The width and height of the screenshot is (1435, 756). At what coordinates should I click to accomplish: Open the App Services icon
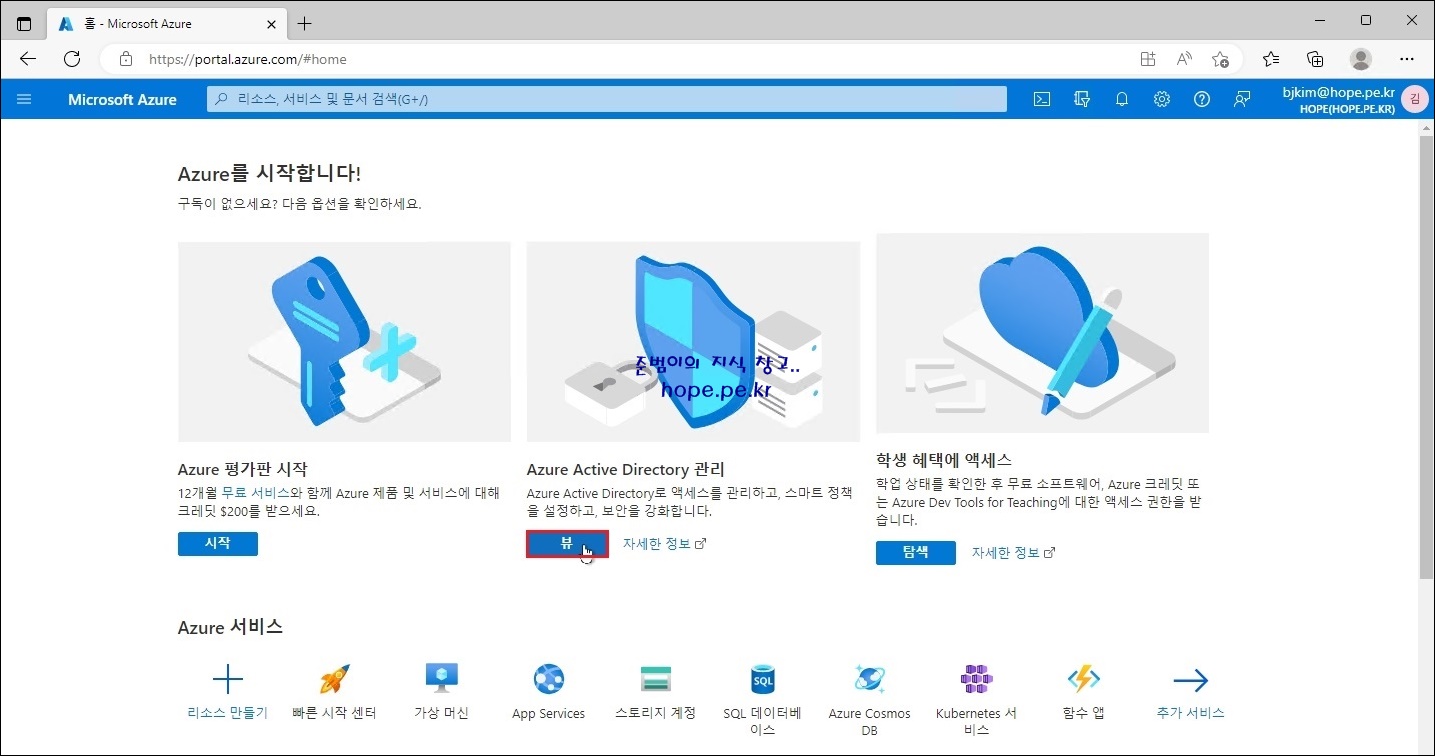pyautogui.click(x=548, y=680)
